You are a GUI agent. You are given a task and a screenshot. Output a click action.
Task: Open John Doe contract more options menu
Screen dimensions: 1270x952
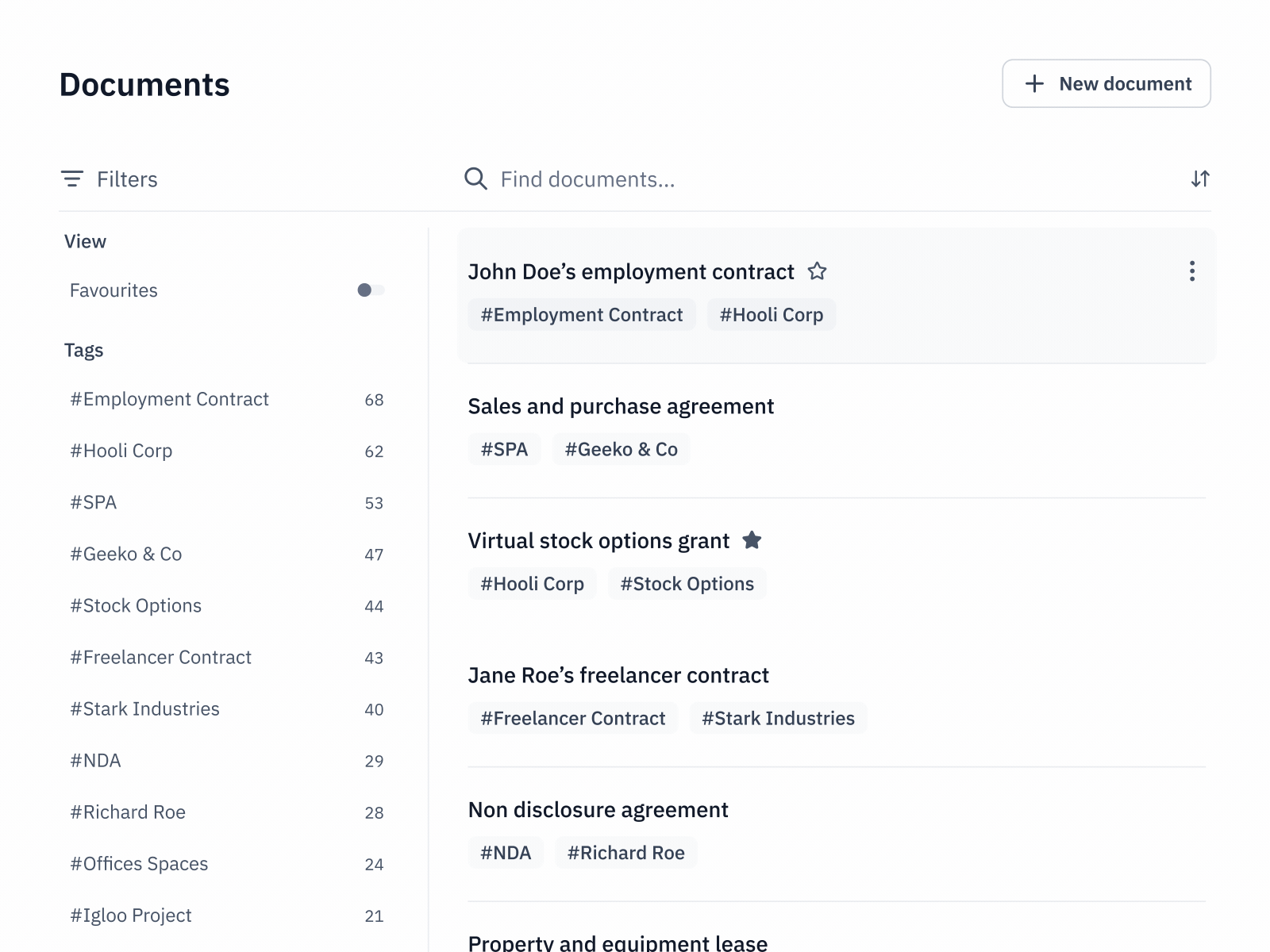click(1191, 271)
